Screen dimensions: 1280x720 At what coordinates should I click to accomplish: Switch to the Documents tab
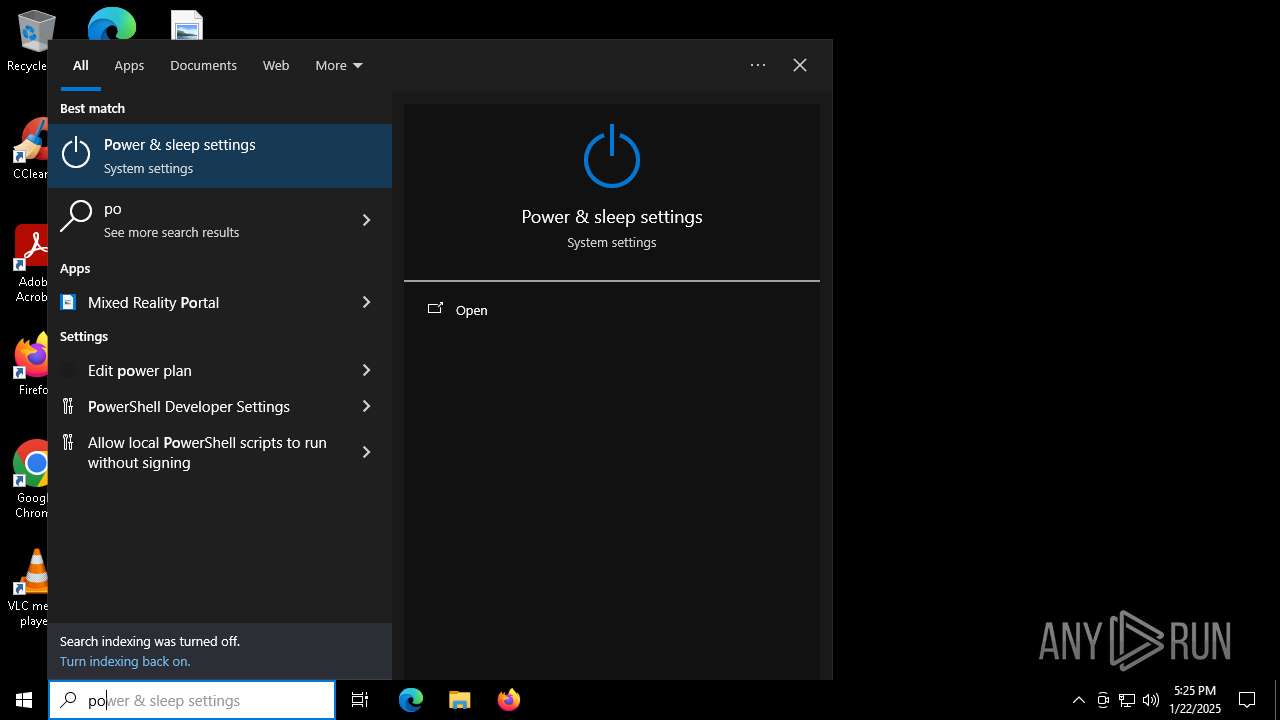(x=203, y=65)
